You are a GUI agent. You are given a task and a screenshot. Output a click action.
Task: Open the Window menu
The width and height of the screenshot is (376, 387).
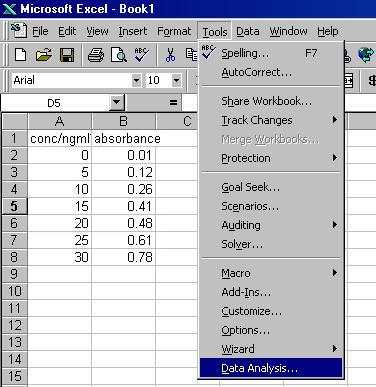tap(288, 31)
